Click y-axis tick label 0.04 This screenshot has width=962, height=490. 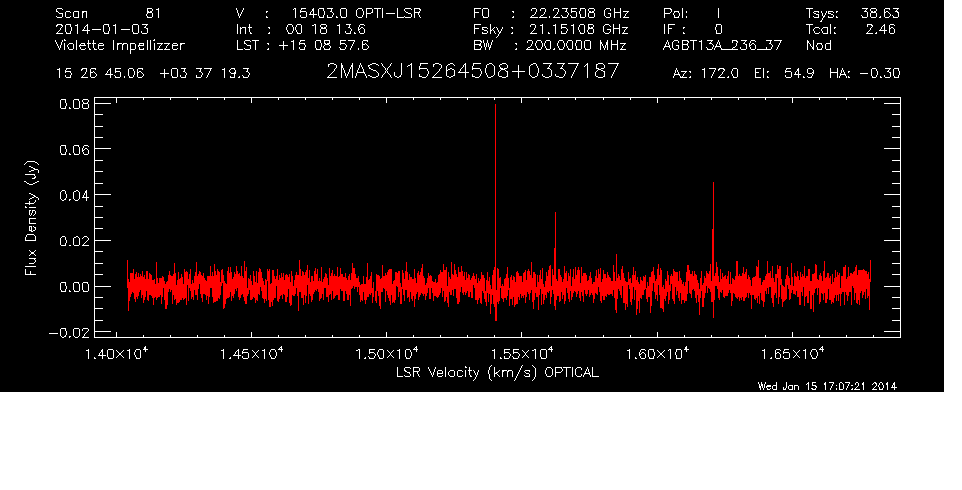pyautogui.click(x=74, y=196)
